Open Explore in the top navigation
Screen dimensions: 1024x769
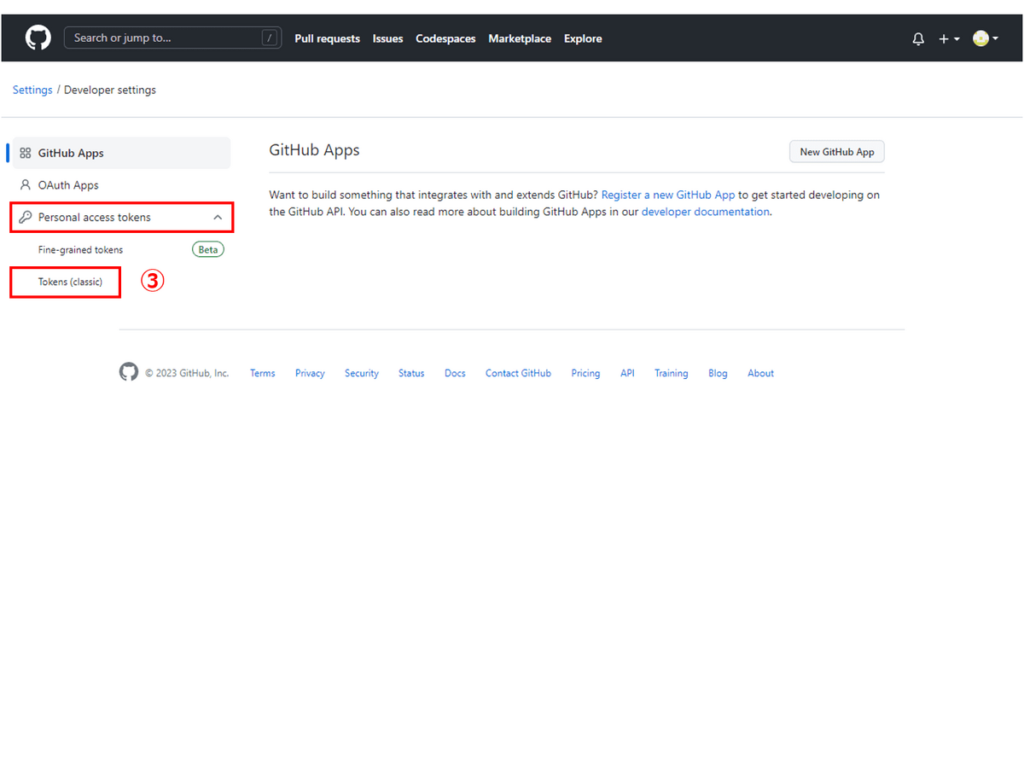[x=583, y=39]
